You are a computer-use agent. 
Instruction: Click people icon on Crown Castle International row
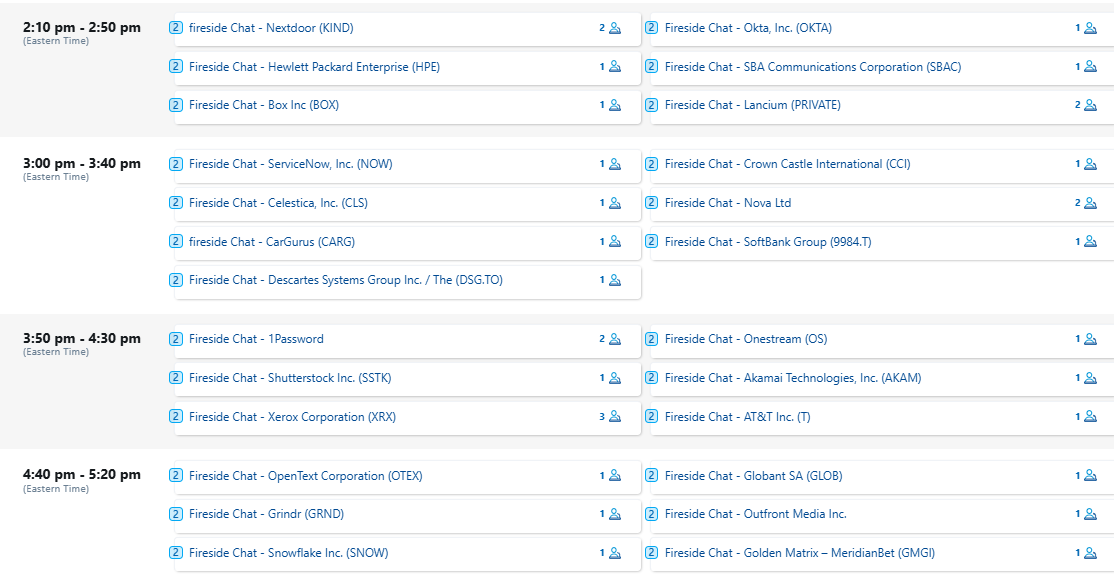pos(1091,164)
